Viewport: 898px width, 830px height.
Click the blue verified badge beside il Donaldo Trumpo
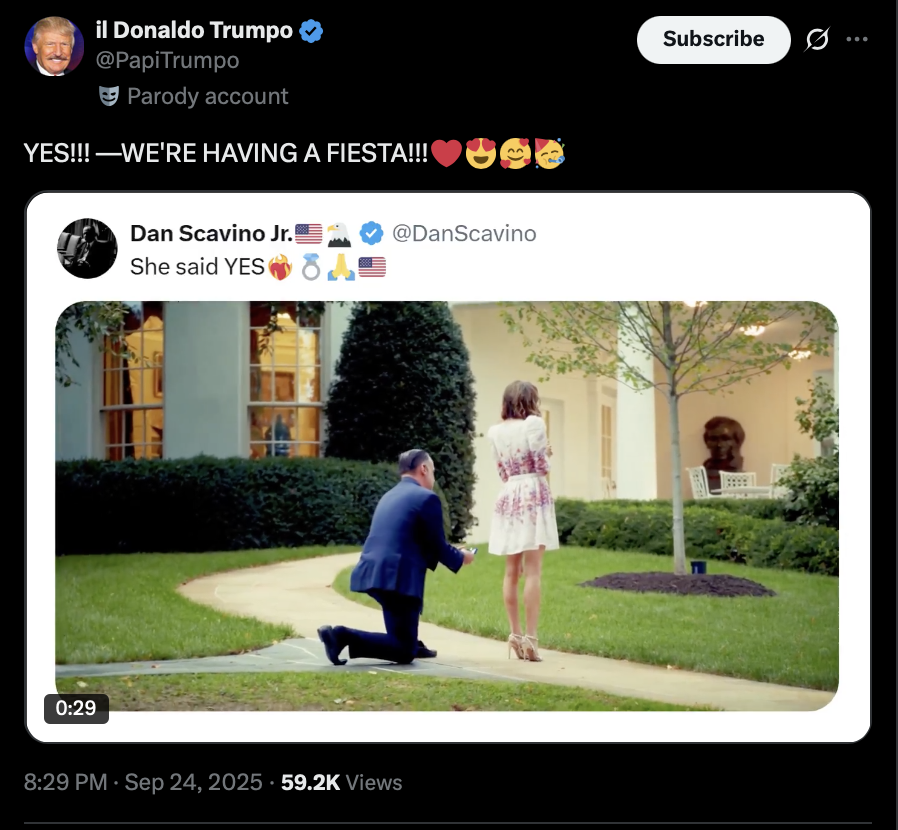click(311, 31)
